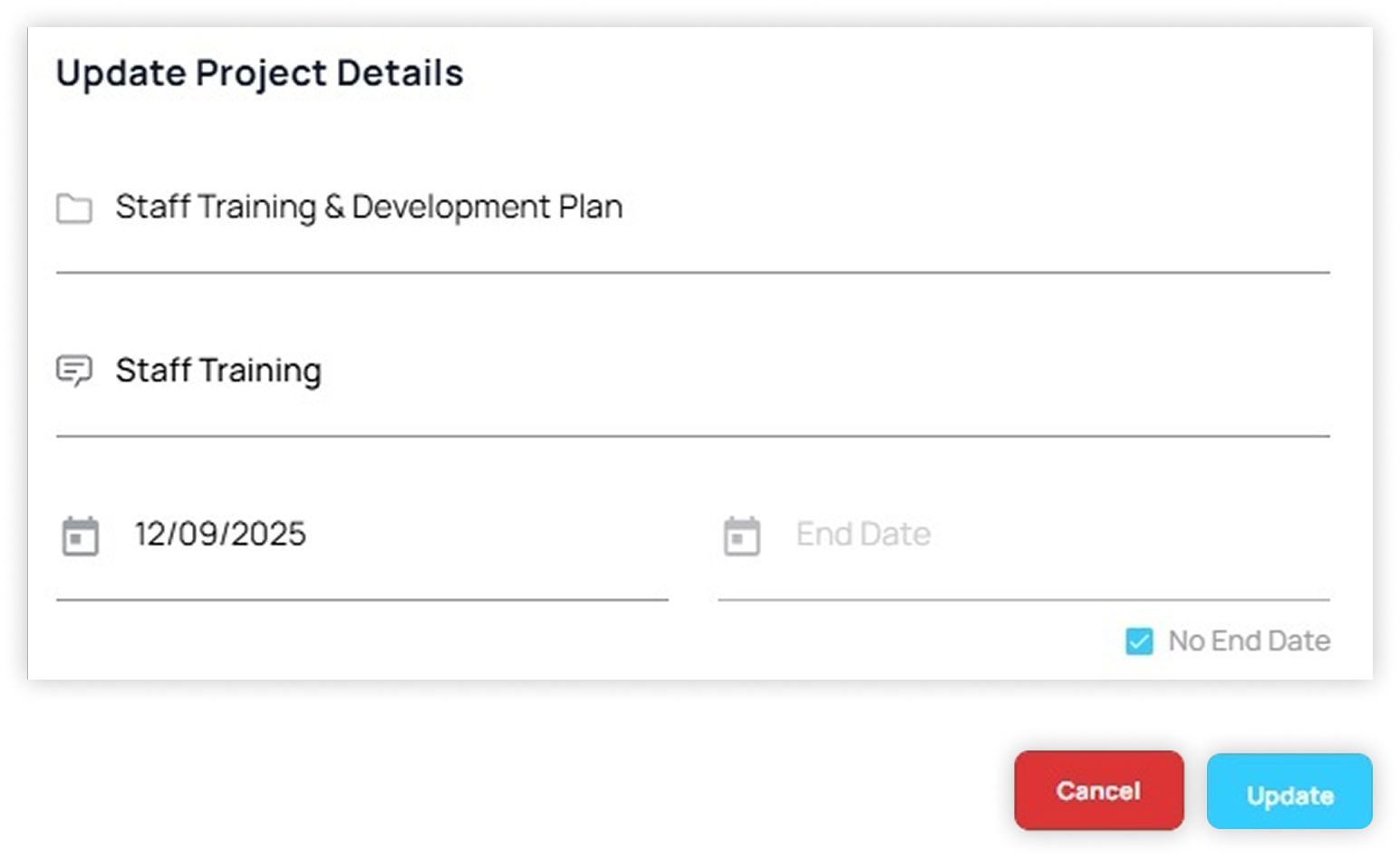Click the word 'Plan' in project name
The width and height of the screenshot is (1400, 859).
point(590,208)
